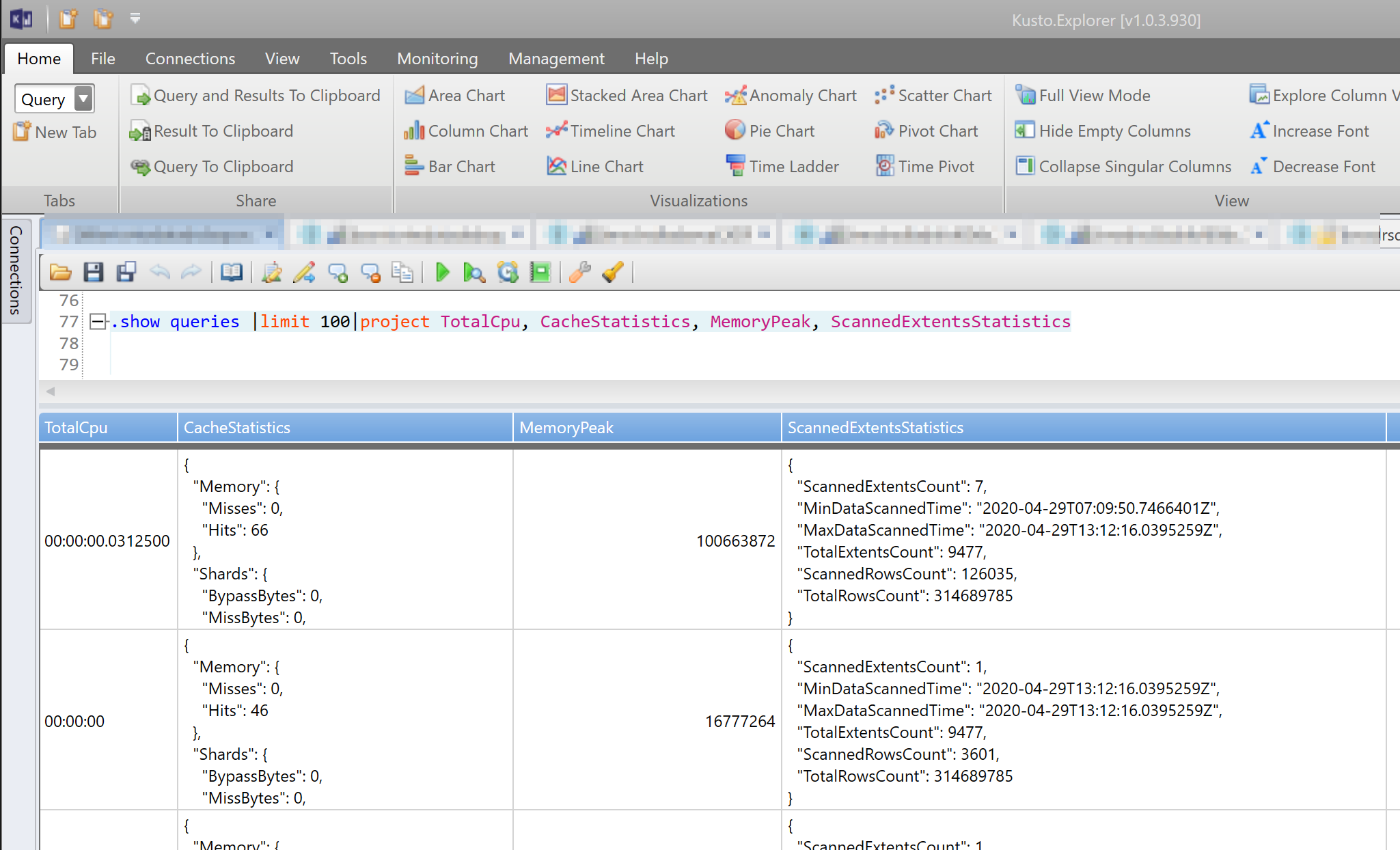This screenshot has width=1400, height=850.
Task: Open the Connections ribbon tab
Action: click(x=190, y=59)
